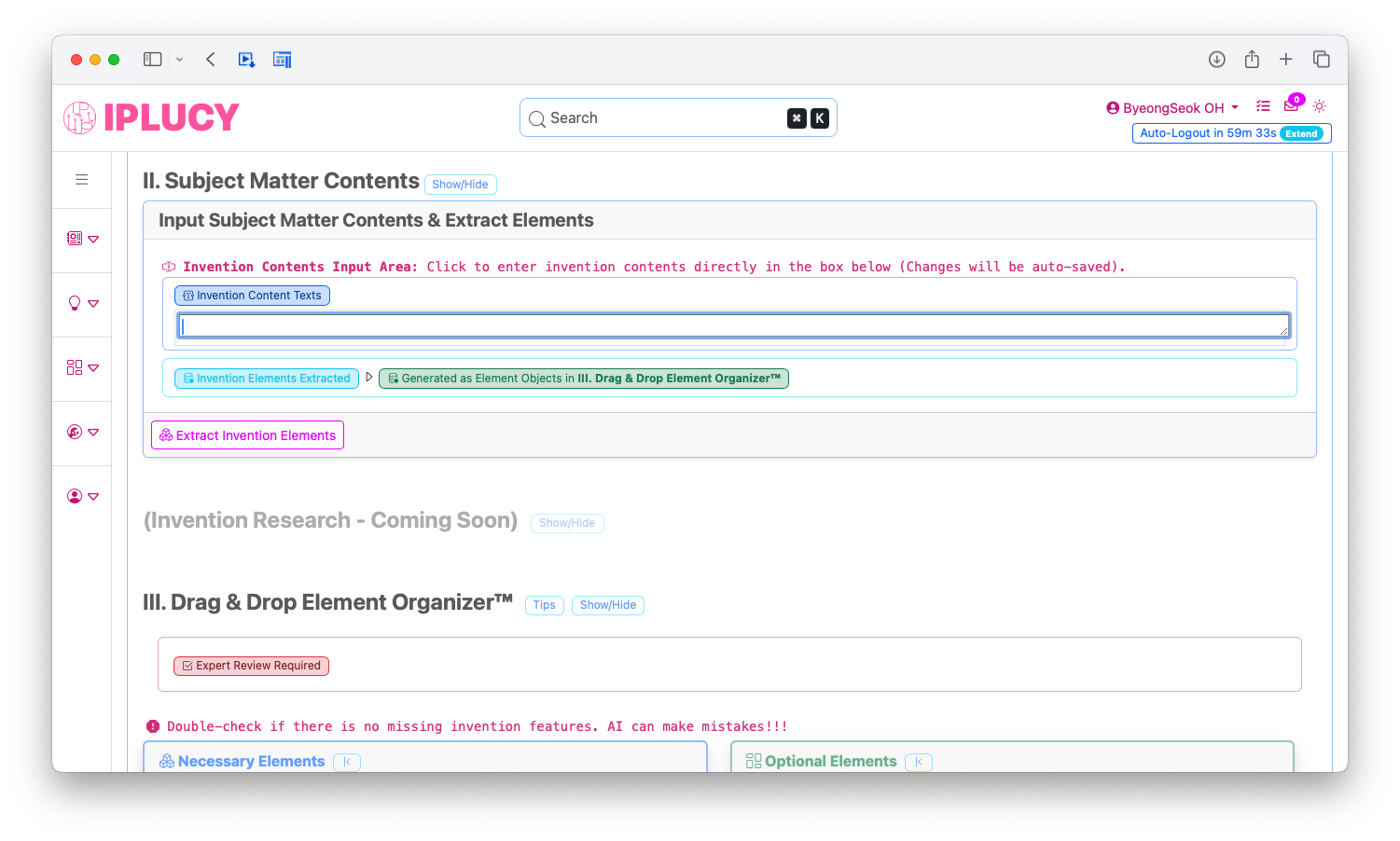
Task: Open the browser downloads icon
Action: pyautogui.click(x=1217, y=60)
